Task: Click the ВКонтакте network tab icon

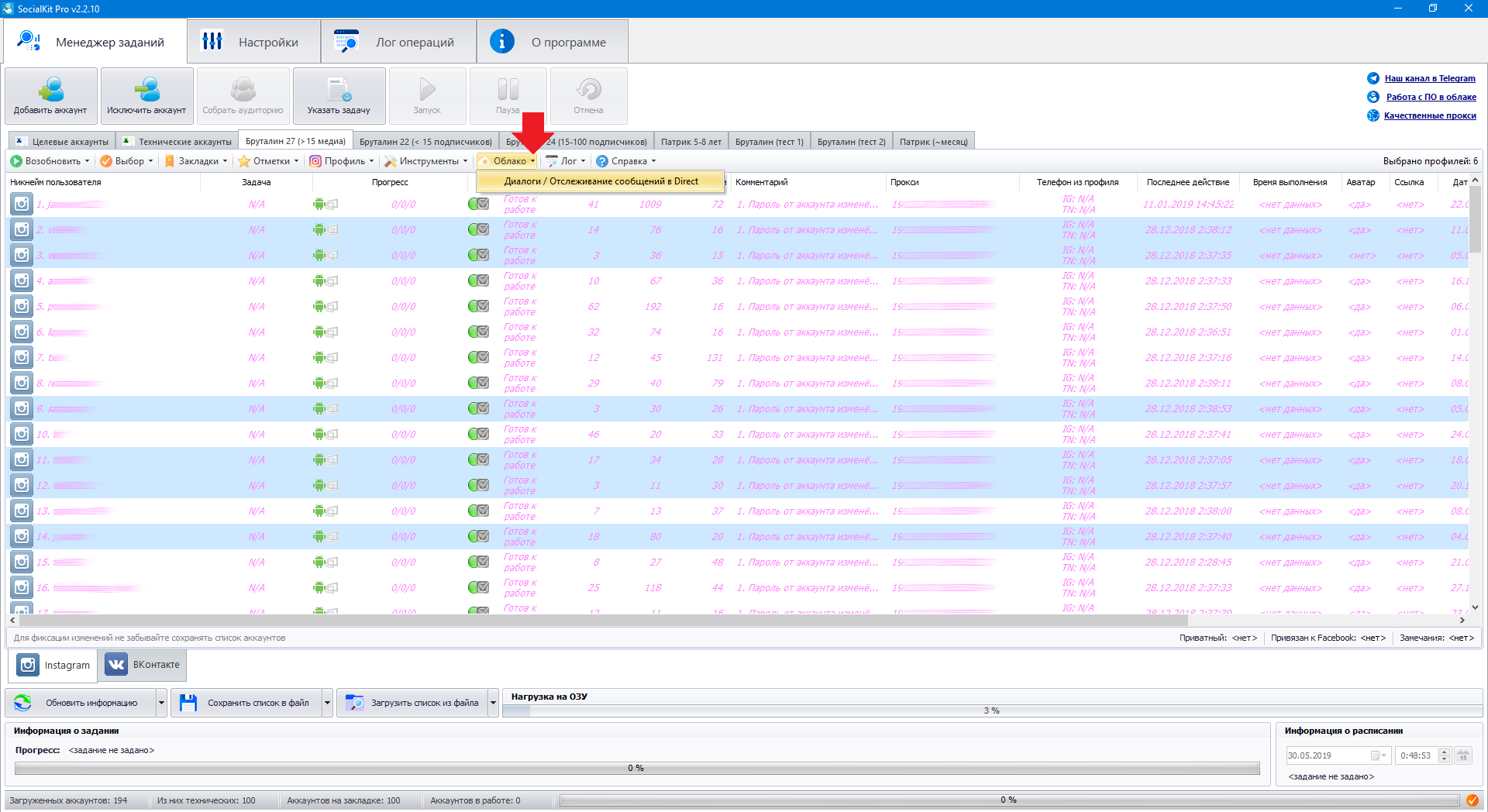Action: point(116,665)
